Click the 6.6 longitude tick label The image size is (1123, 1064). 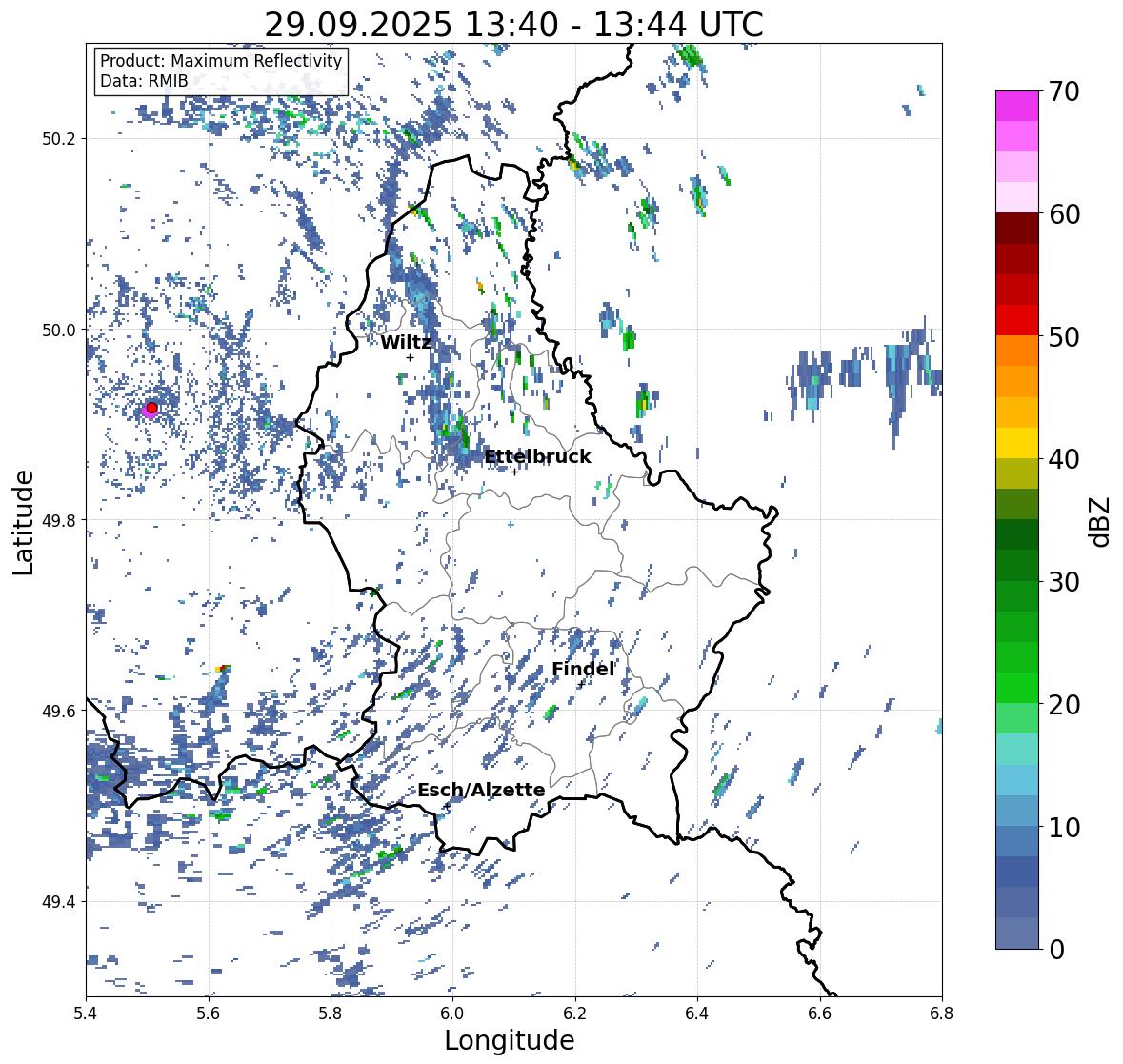pos(820,1014)
